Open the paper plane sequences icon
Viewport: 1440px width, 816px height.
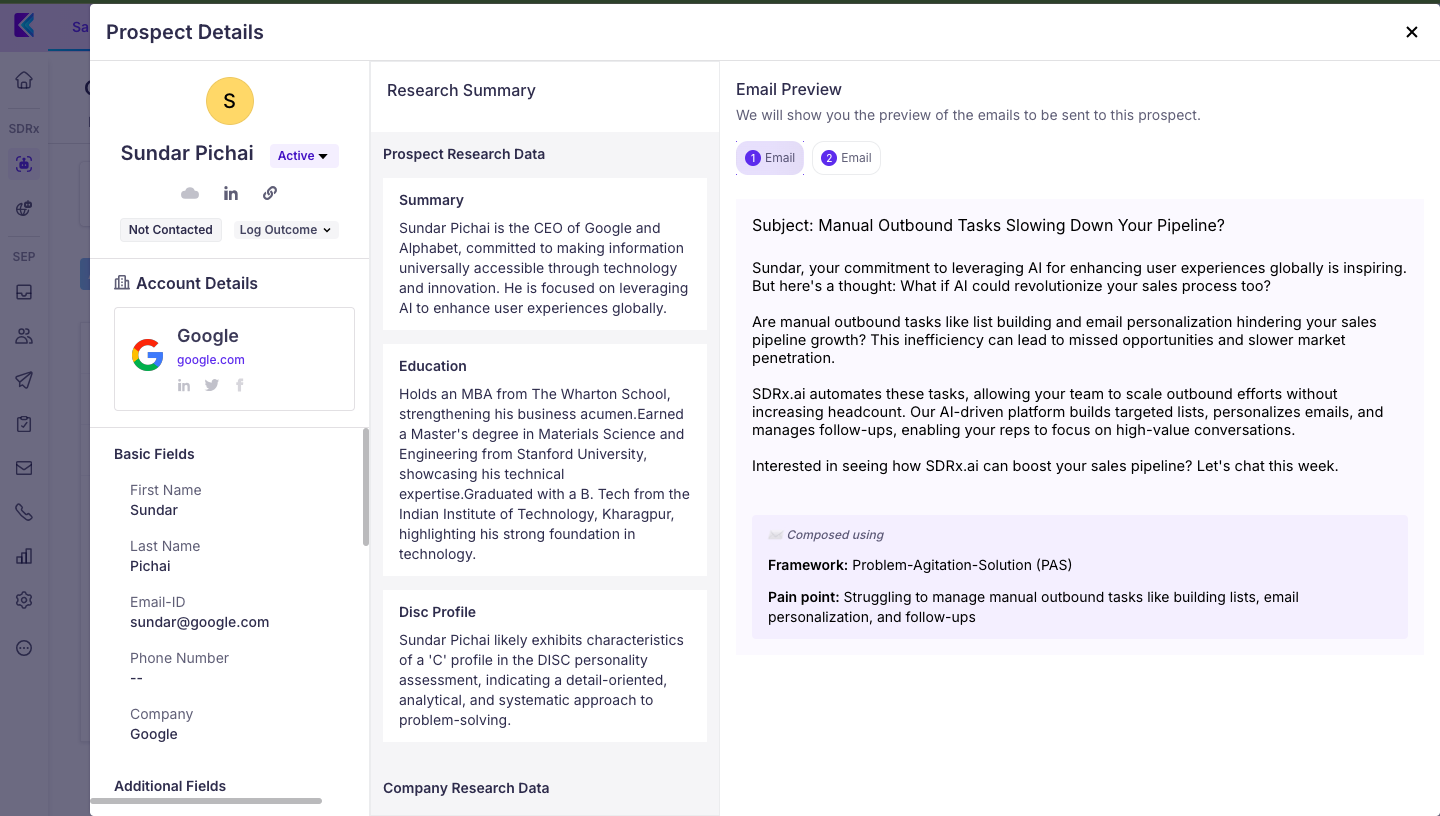pos(24,380)
